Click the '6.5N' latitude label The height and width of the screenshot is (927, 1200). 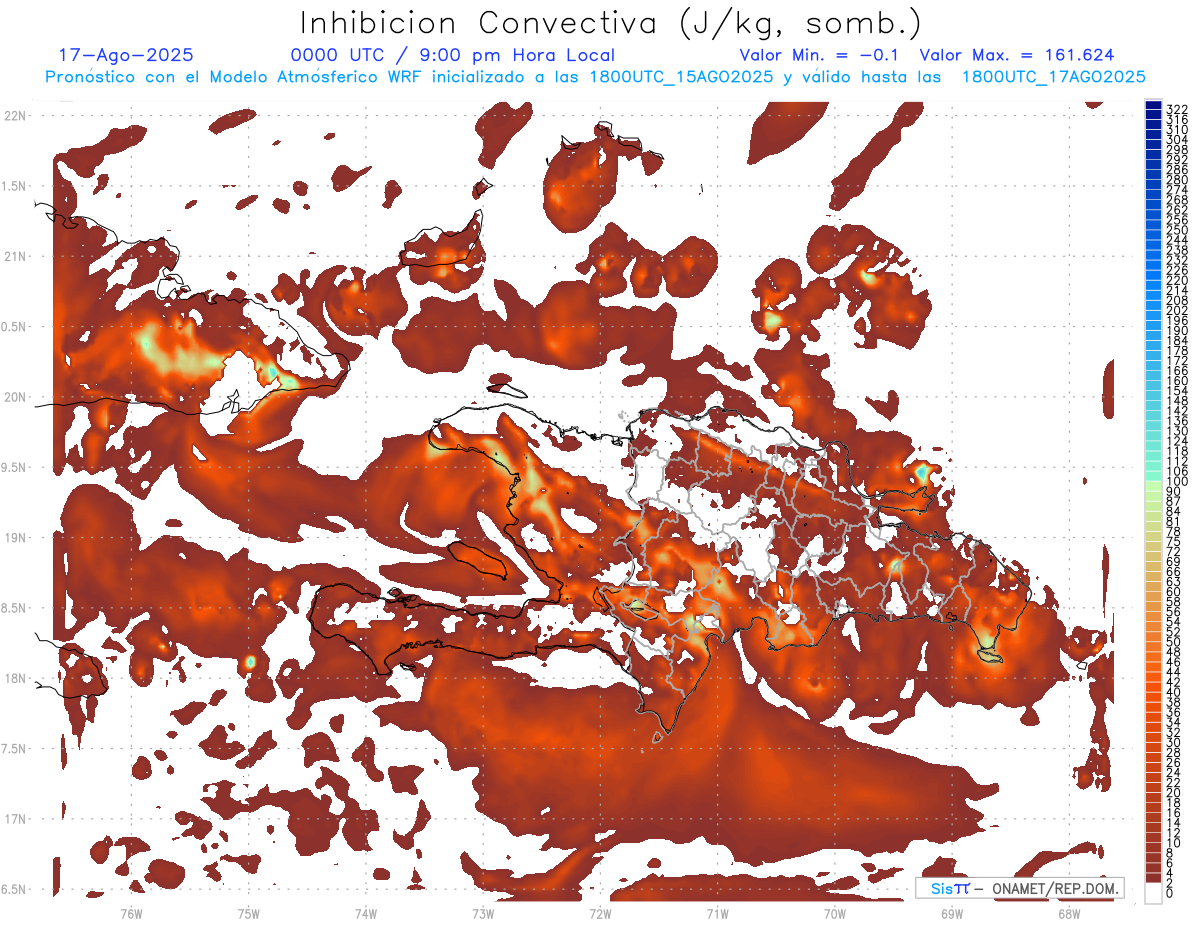click(14, 889)
